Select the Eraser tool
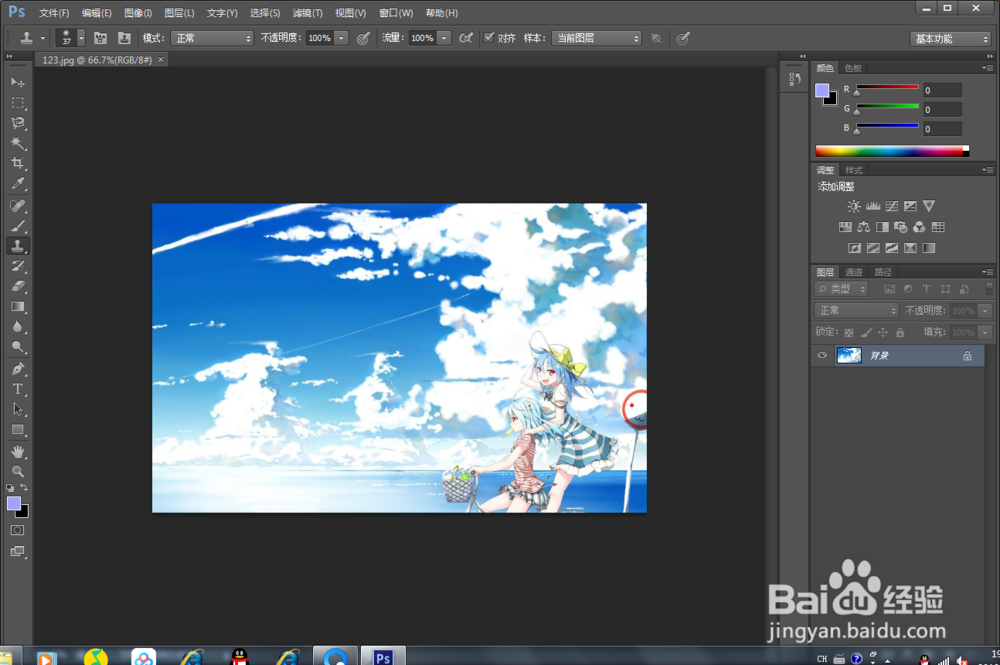 (18, 287)
